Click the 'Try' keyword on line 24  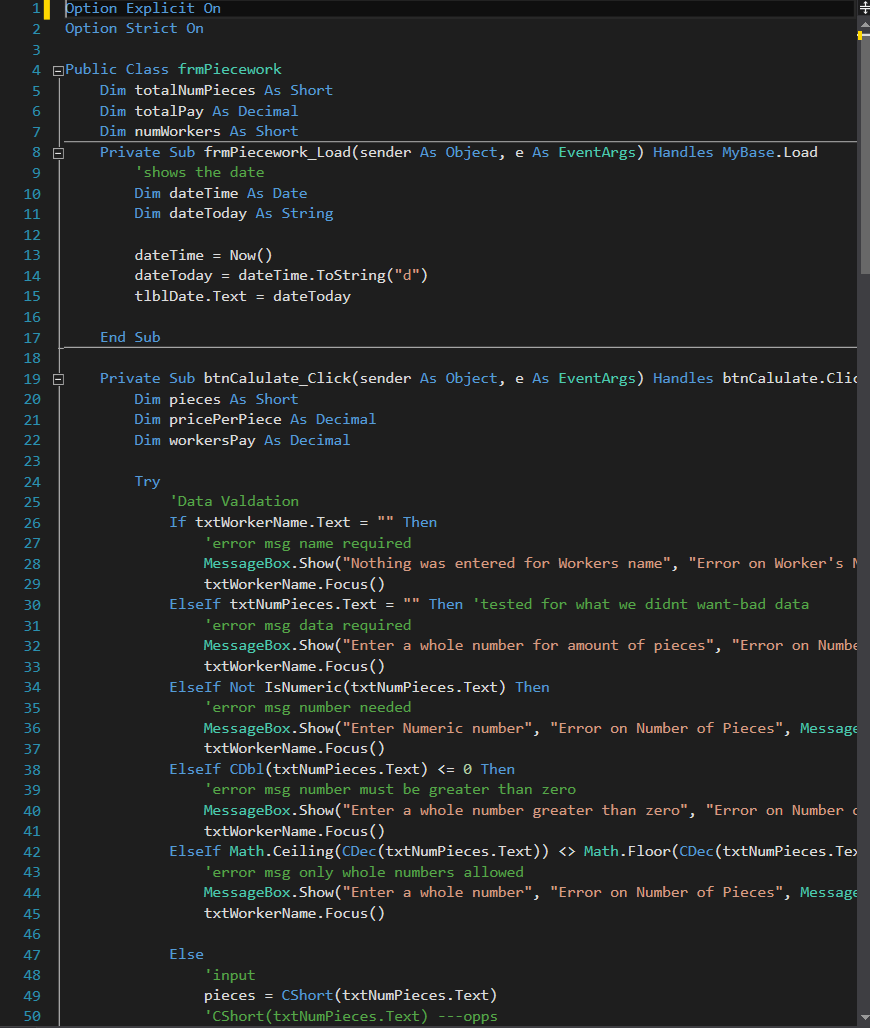pos(148,482)
